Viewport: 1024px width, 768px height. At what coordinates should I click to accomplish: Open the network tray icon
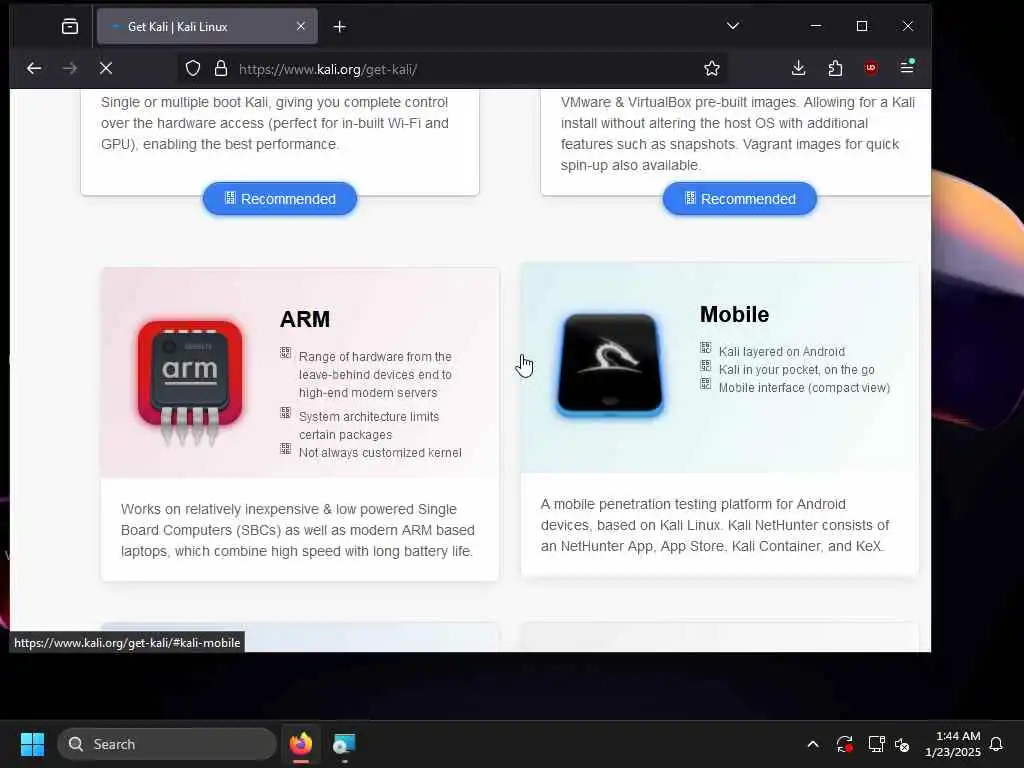pyautogui.click(x=876, y=744)
